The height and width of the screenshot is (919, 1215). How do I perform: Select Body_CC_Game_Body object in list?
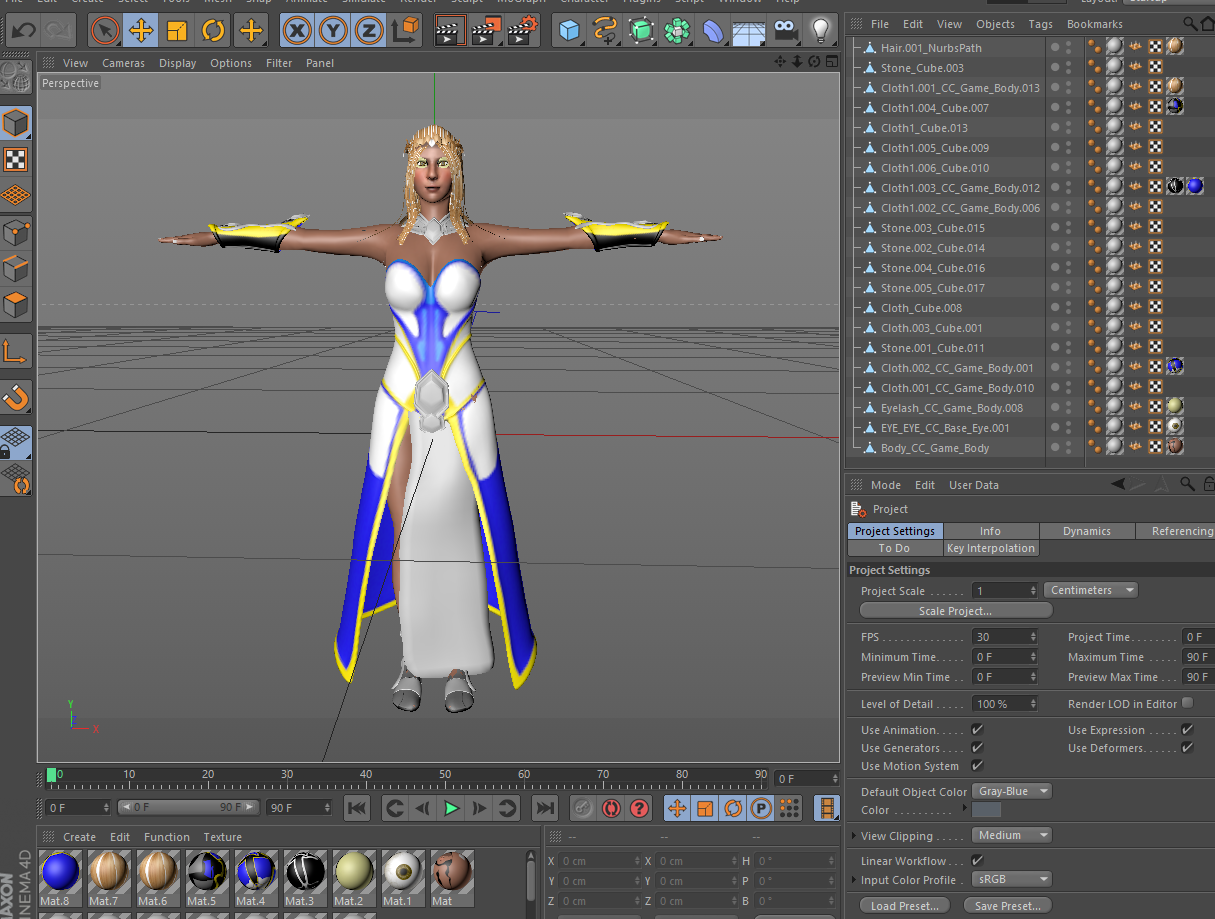[934, 448]
